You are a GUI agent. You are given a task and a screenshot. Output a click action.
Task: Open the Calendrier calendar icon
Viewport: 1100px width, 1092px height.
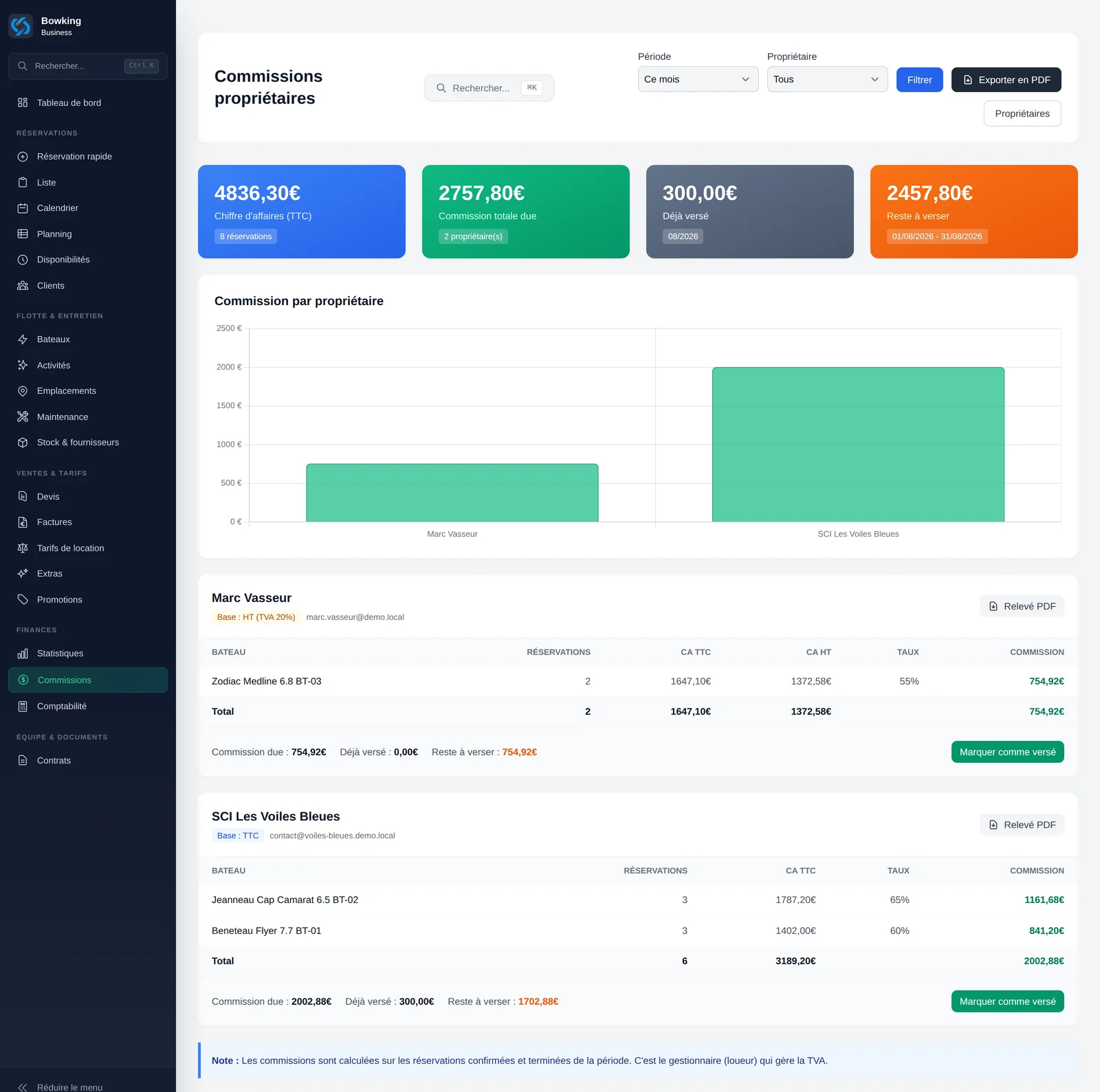[x=23, y=208]
